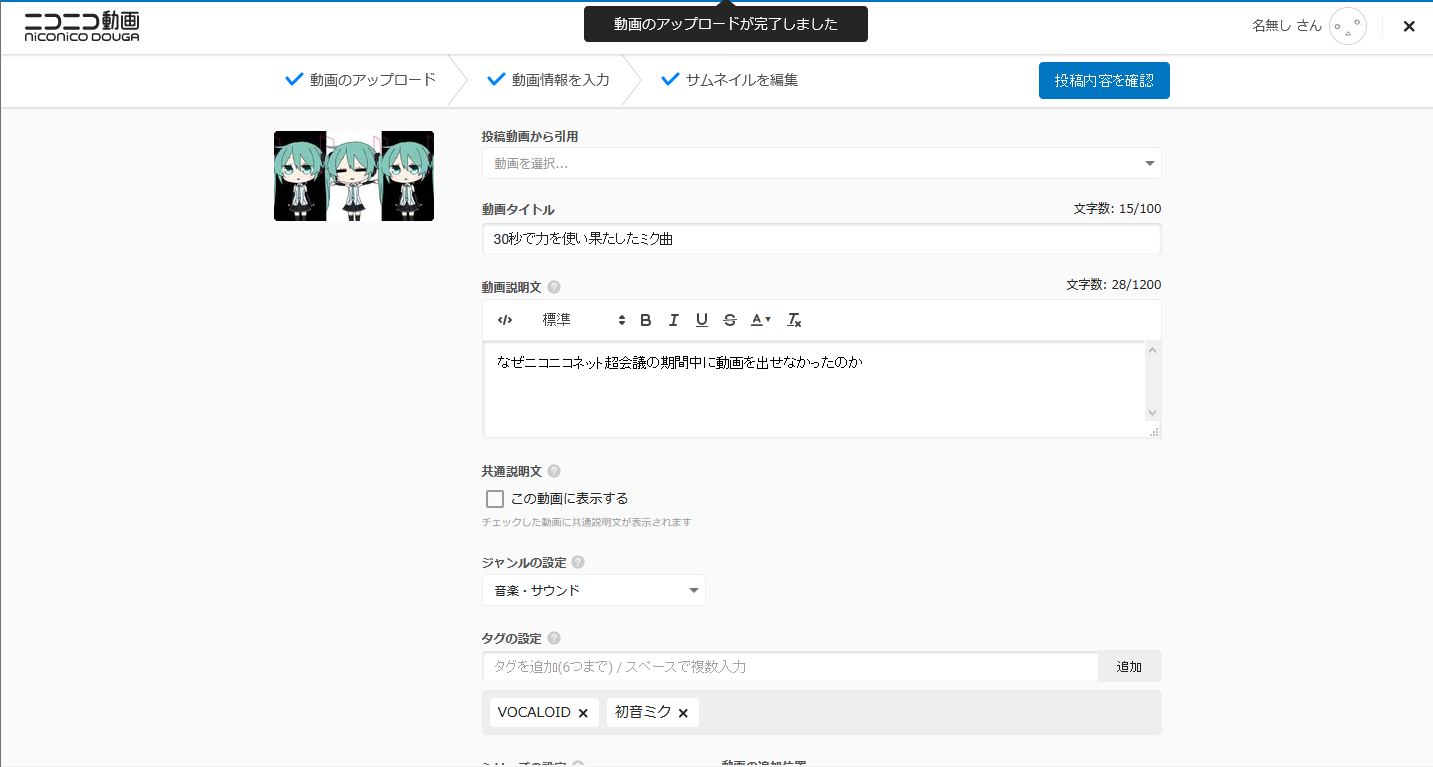Apply strikethrough formatting

click(x=730, y=320)
